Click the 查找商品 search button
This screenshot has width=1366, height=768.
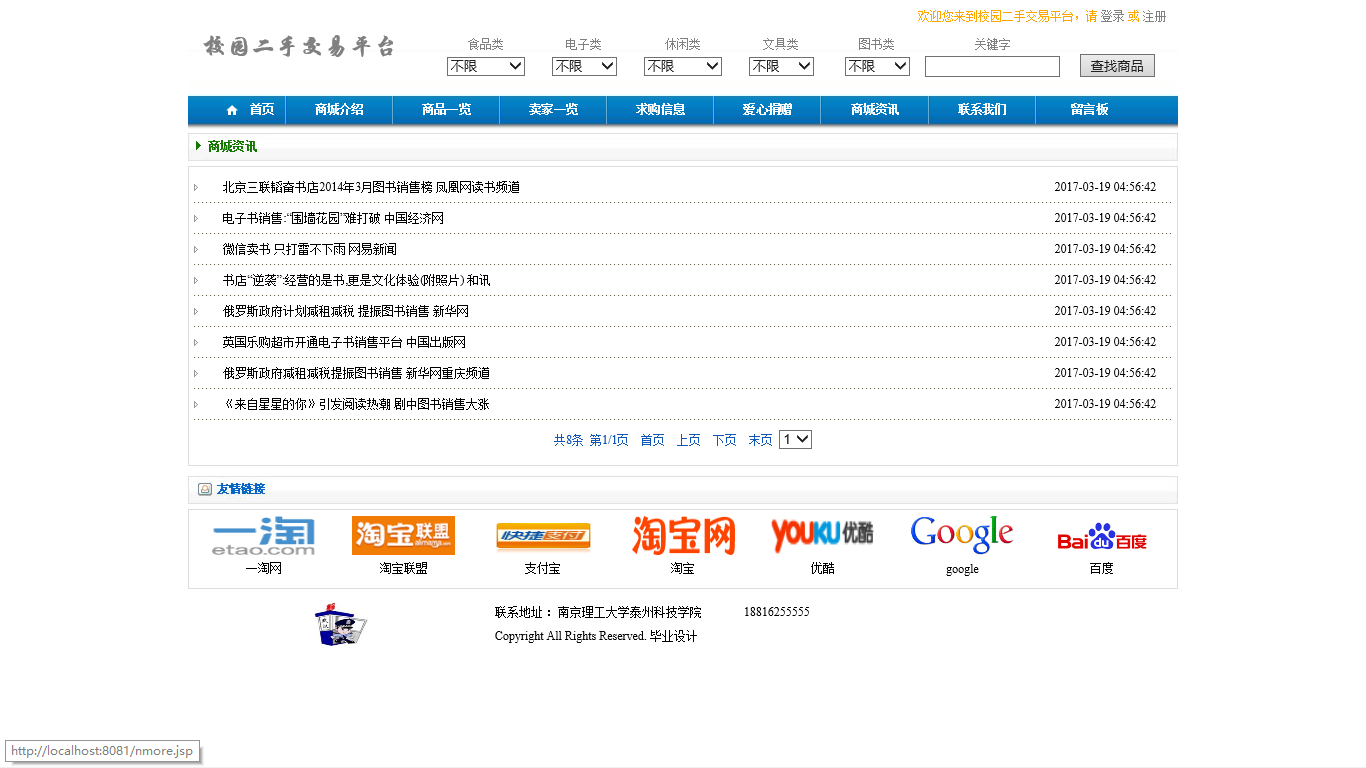(x=1117, y=66)
